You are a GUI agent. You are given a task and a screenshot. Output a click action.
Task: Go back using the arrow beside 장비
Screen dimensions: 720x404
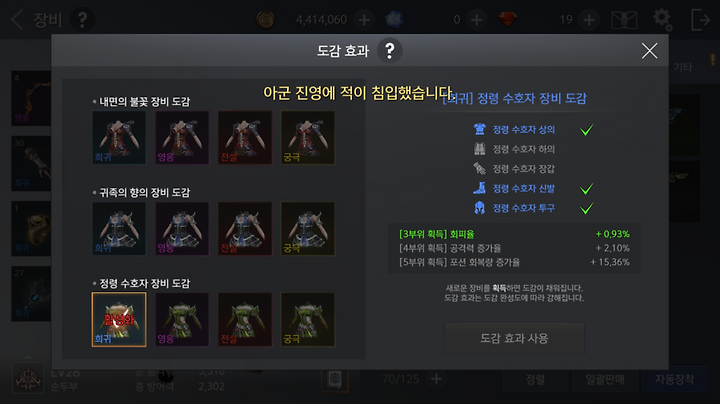coord(17,20)
